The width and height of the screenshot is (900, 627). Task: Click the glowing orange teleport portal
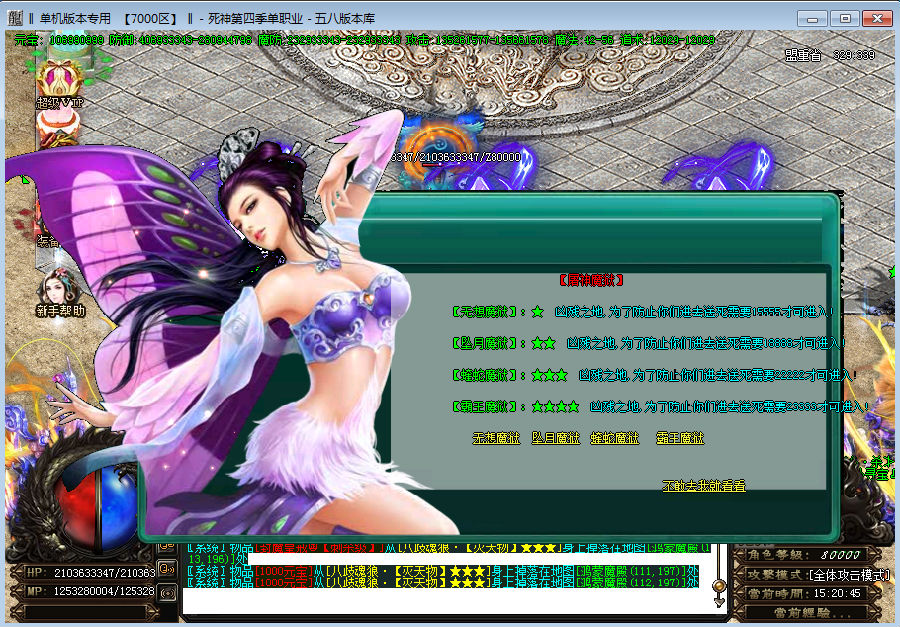437,144
